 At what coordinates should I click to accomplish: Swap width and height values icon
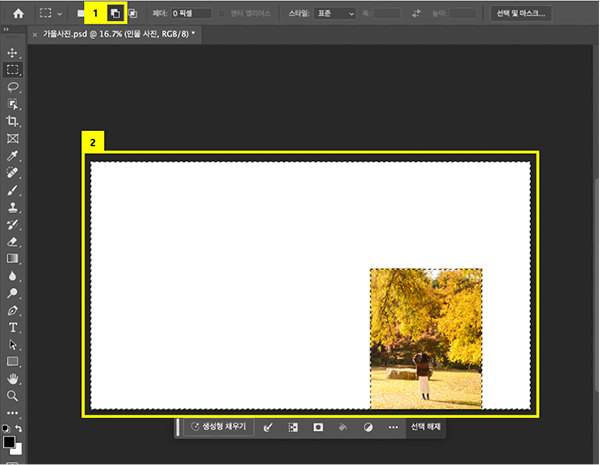click(416, 13)
